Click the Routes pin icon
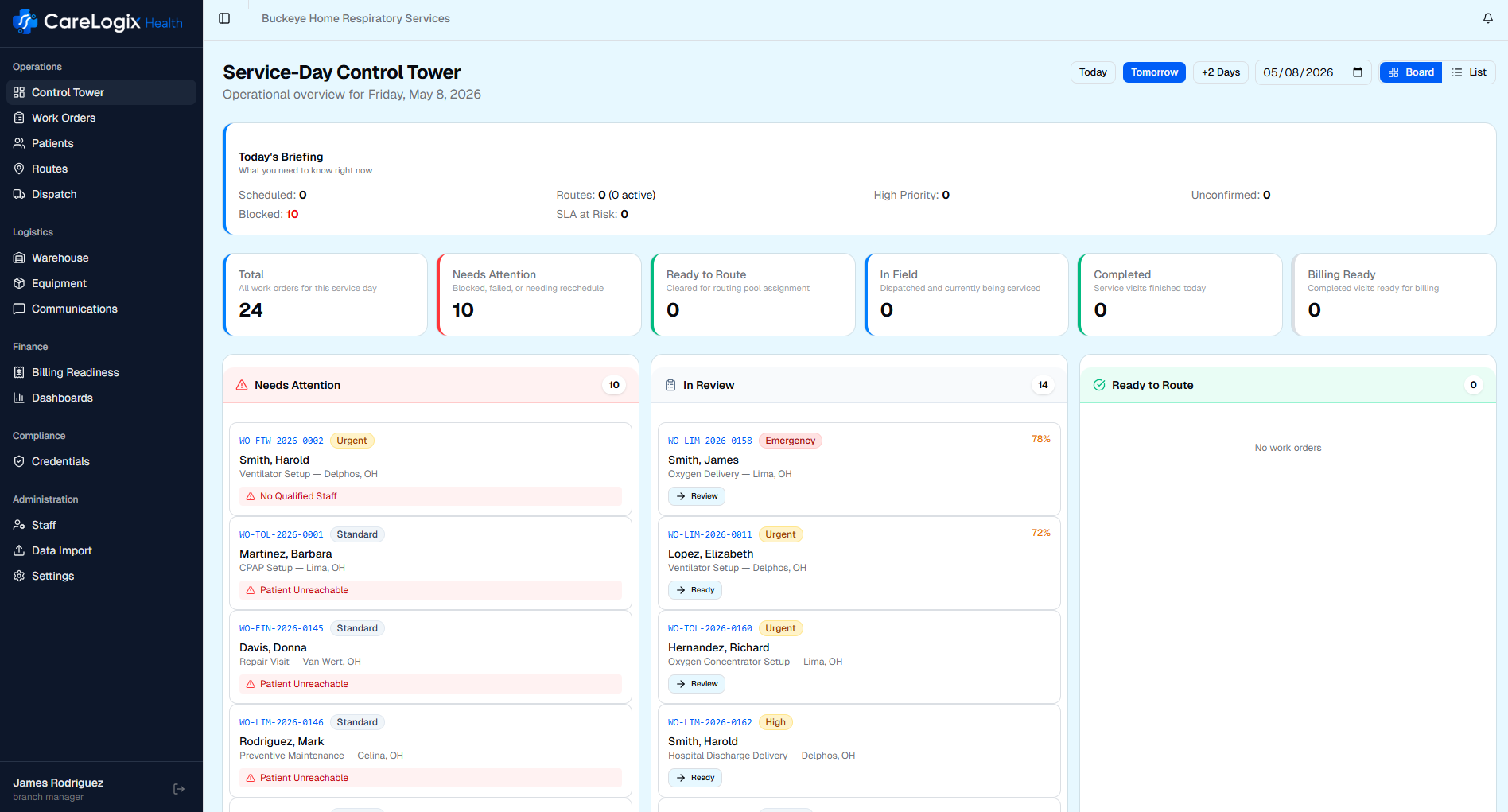This screenshot has width=1508, height=812. coord(19,169)
